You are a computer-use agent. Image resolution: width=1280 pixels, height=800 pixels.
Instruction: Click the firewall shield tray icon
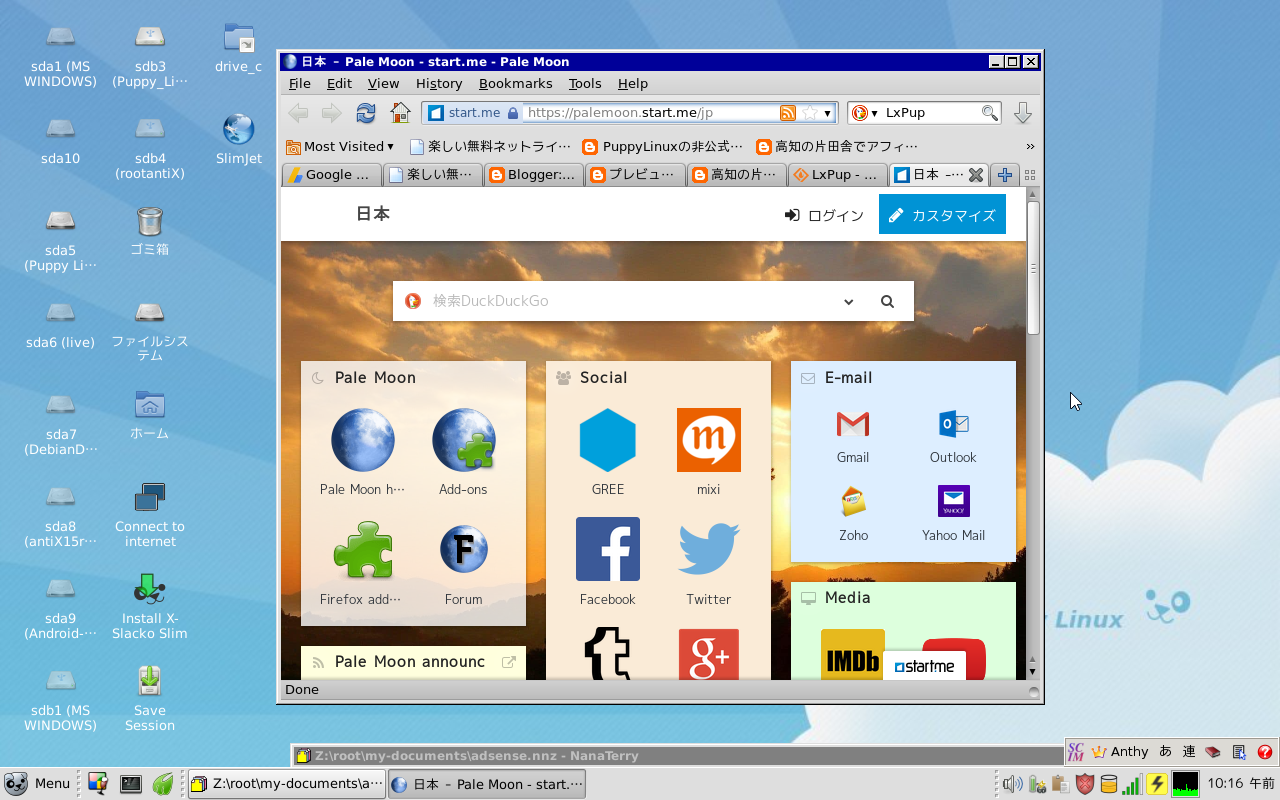click(x=1084, y=784)
